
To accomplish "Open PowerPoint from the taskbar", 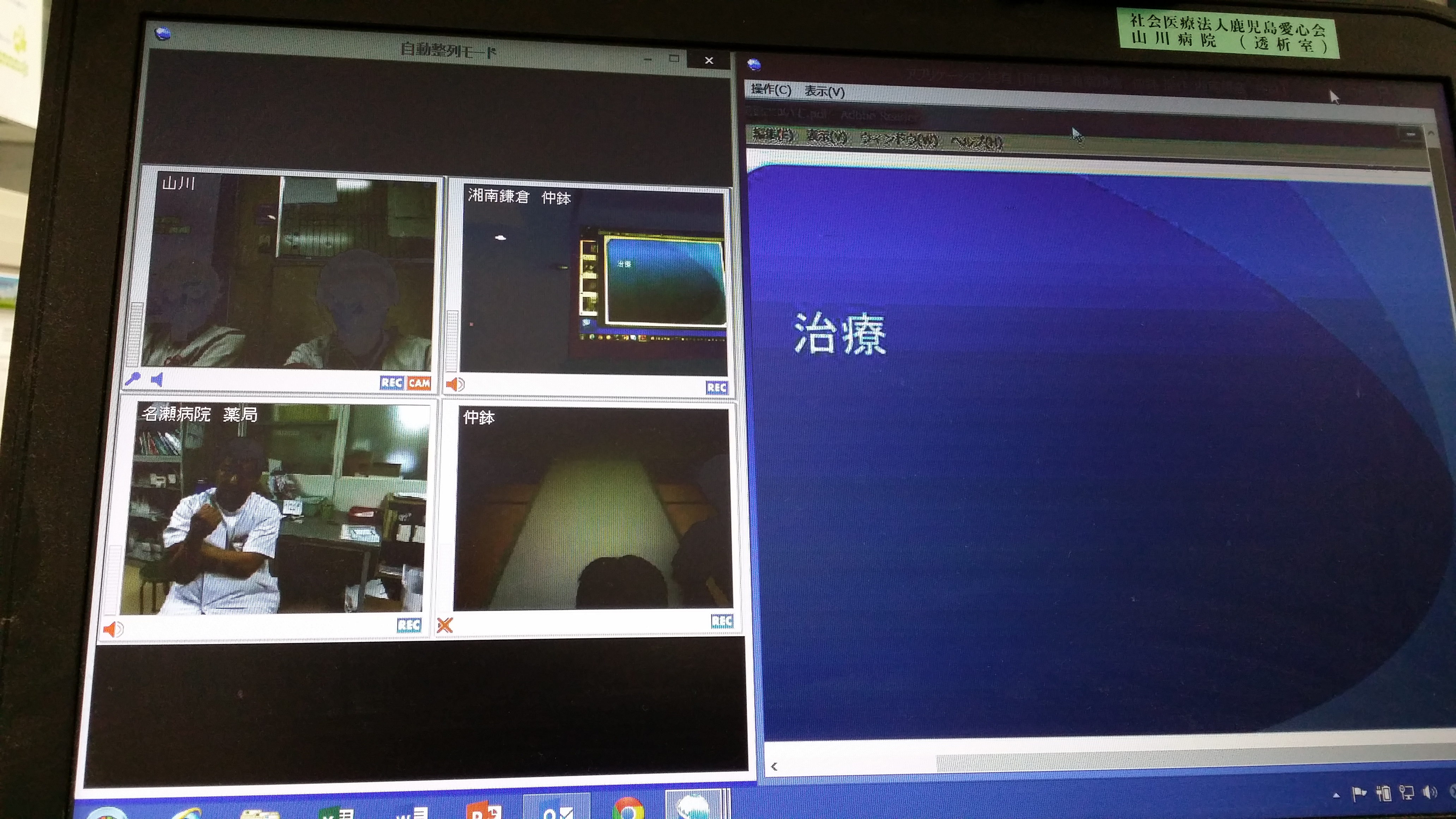I will [x=484, y=810].
